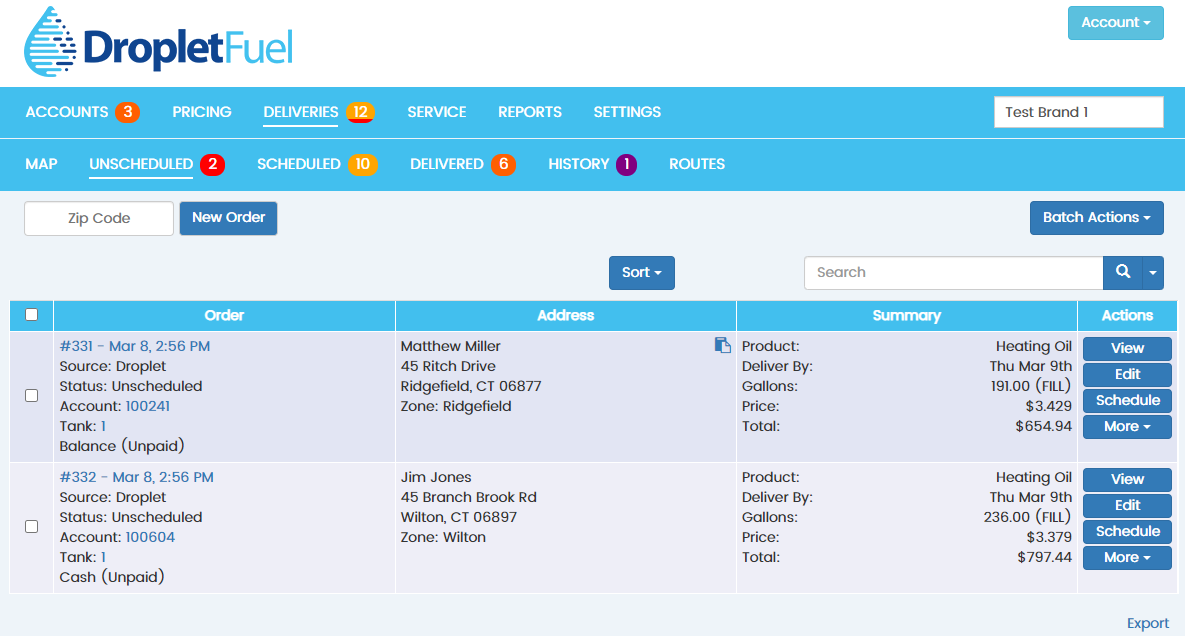Click the New Order button
Screen dimensions: 1185x636
(x=228, y=217)
